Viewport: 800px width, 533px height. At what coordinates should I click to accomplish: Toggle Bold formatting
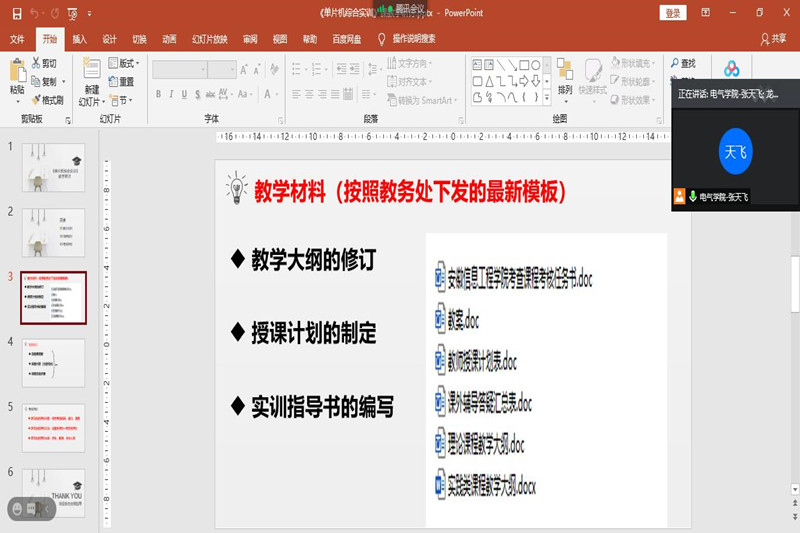coord(159,94)
